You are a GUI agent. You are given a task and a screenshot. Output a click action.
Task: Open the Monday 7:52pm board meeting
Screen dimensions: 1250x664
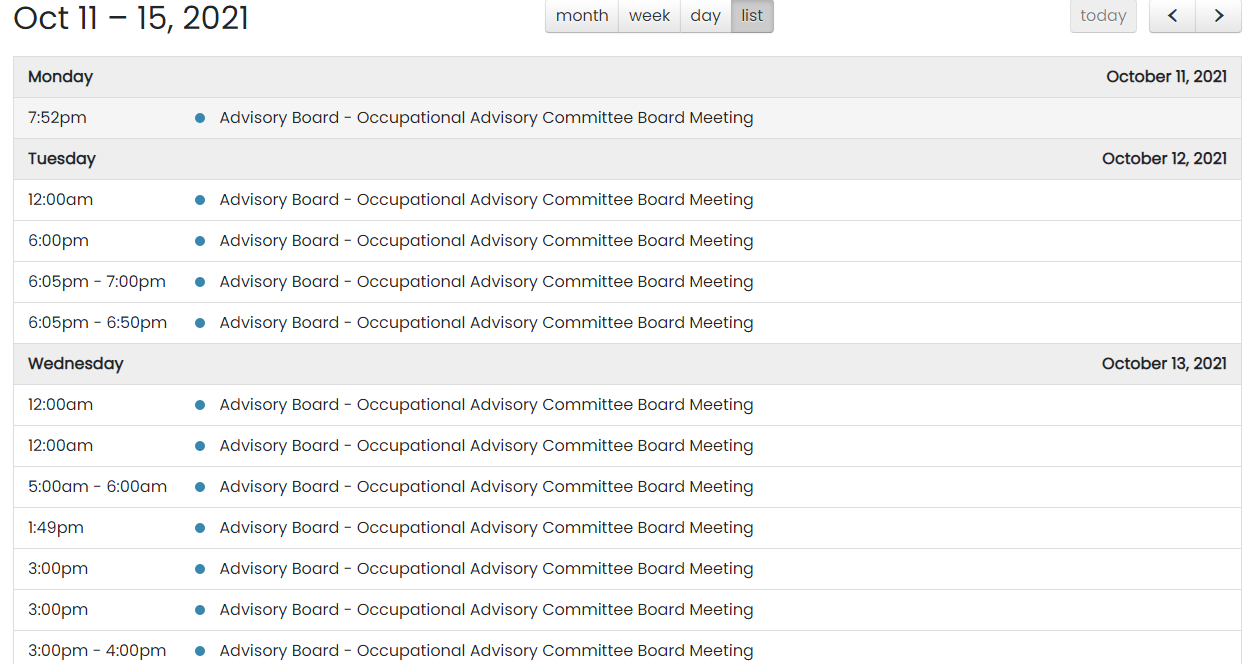pyautogui.click(x=486, y=118)
